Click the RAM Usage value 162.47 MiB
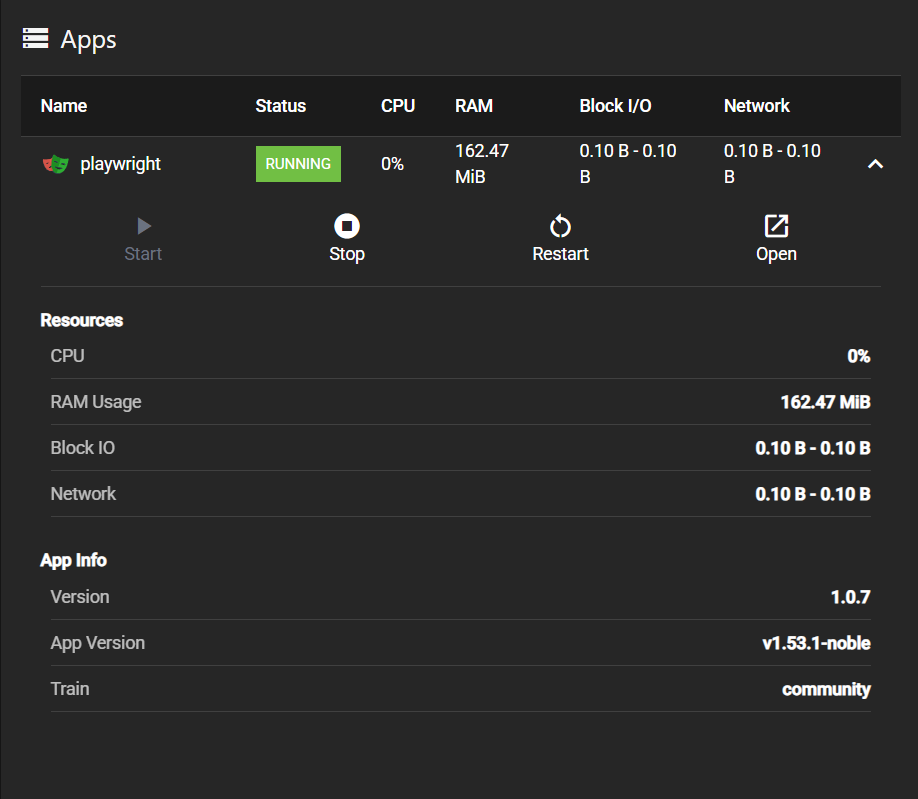Image resolution: width=918 pixels, height=799 pixels. tap(825, 402)
